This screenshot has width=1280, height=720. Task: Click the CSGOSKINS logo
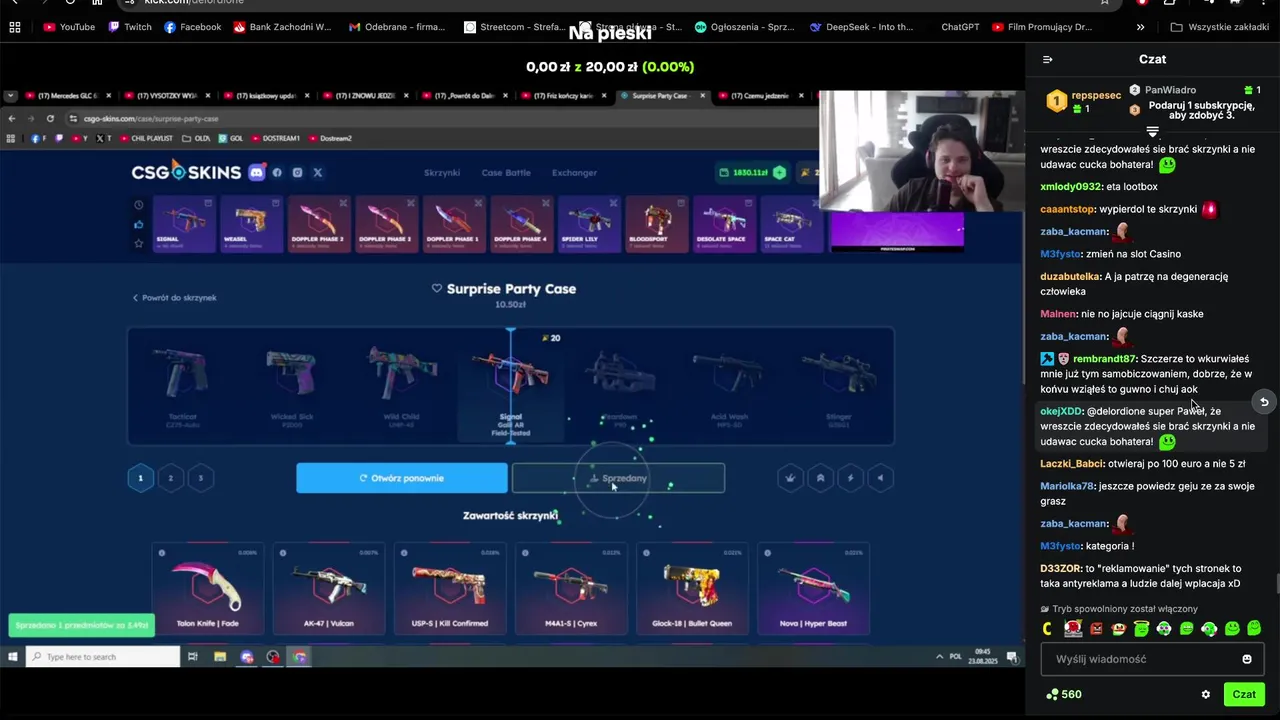click(186, 172)
